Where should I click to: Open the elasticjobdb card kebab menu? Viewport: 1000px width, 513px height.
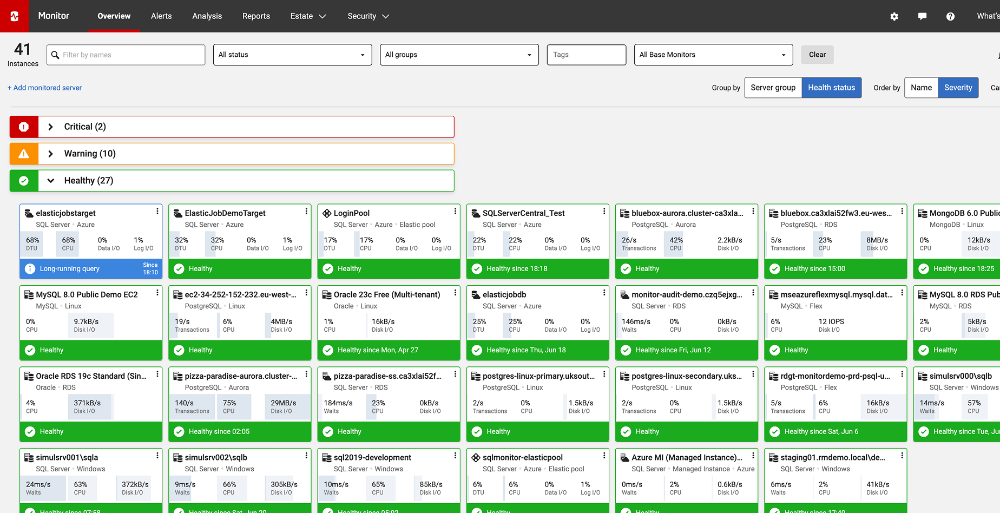tap(604, 294)
